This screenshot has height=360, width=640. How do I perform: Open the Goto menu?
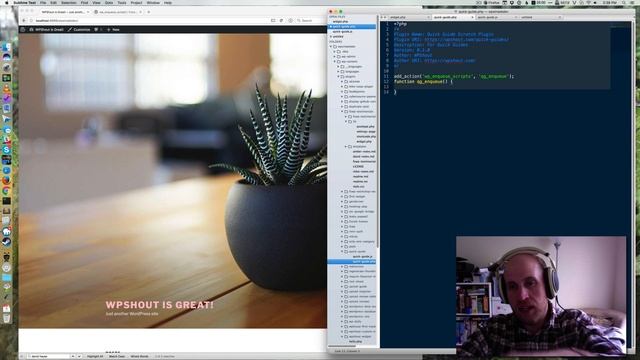point(109,2)
